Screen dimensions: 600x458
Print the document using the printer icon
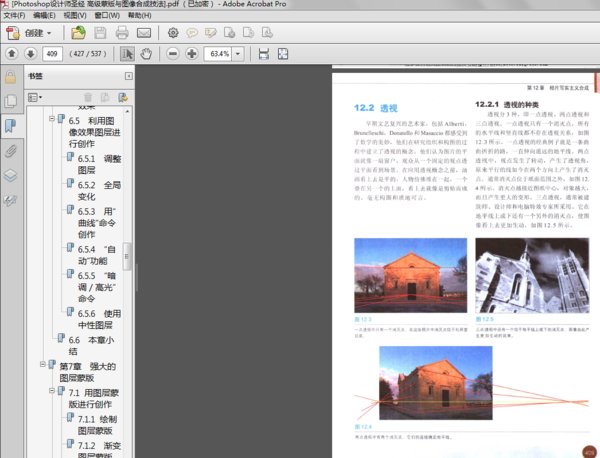[122, 33]
